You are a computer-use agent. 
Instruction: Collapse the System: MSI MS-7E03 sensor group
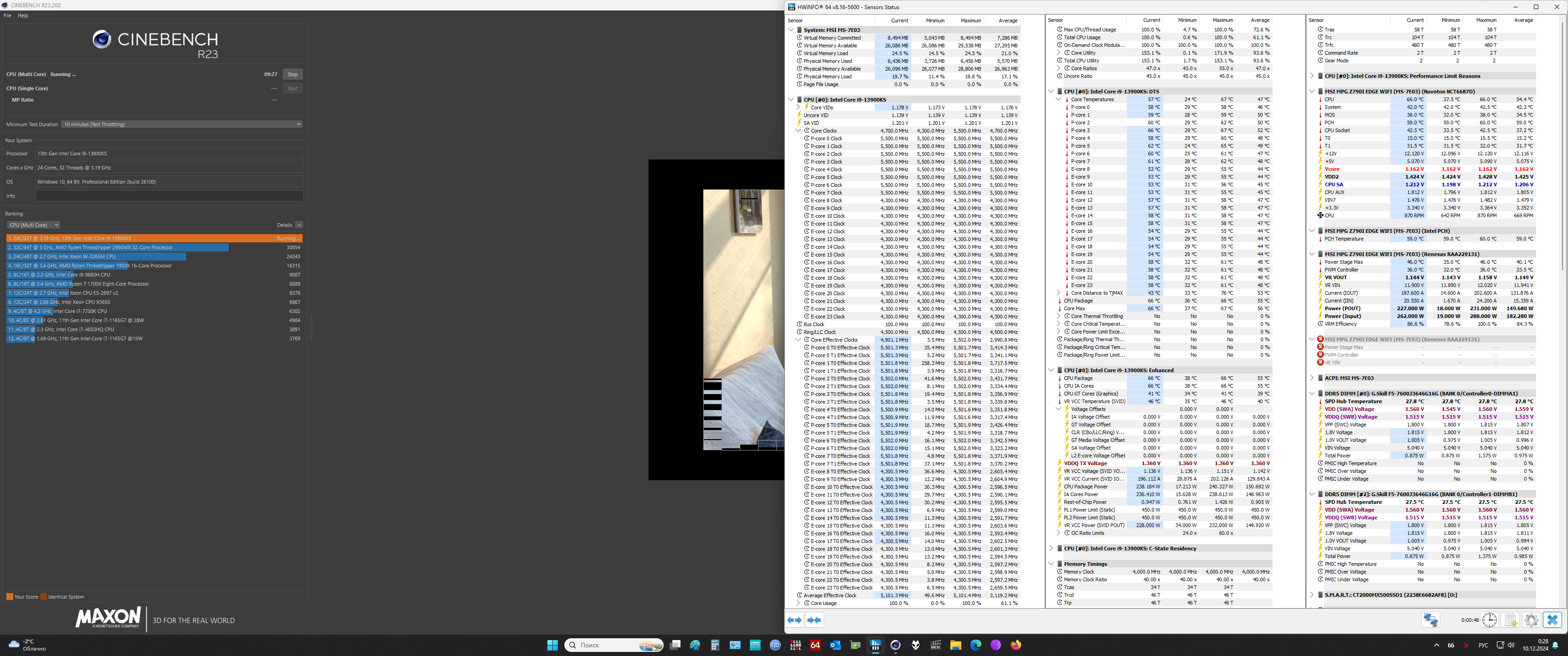click(x=791, y=30)
